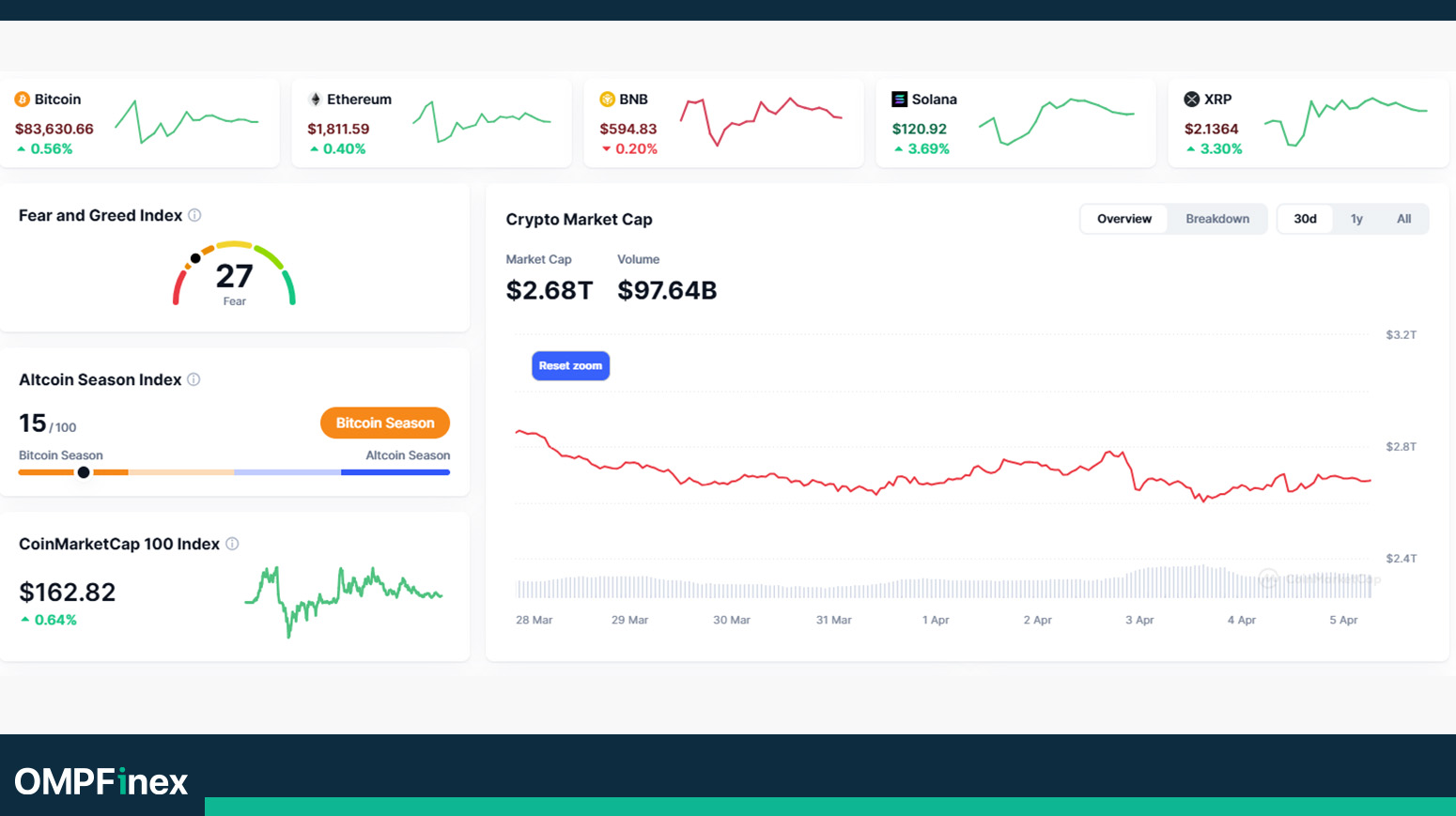Click the Reset zoom button
The height and width of the screenshot is (816, 1456).
click(x=570, y=366)
